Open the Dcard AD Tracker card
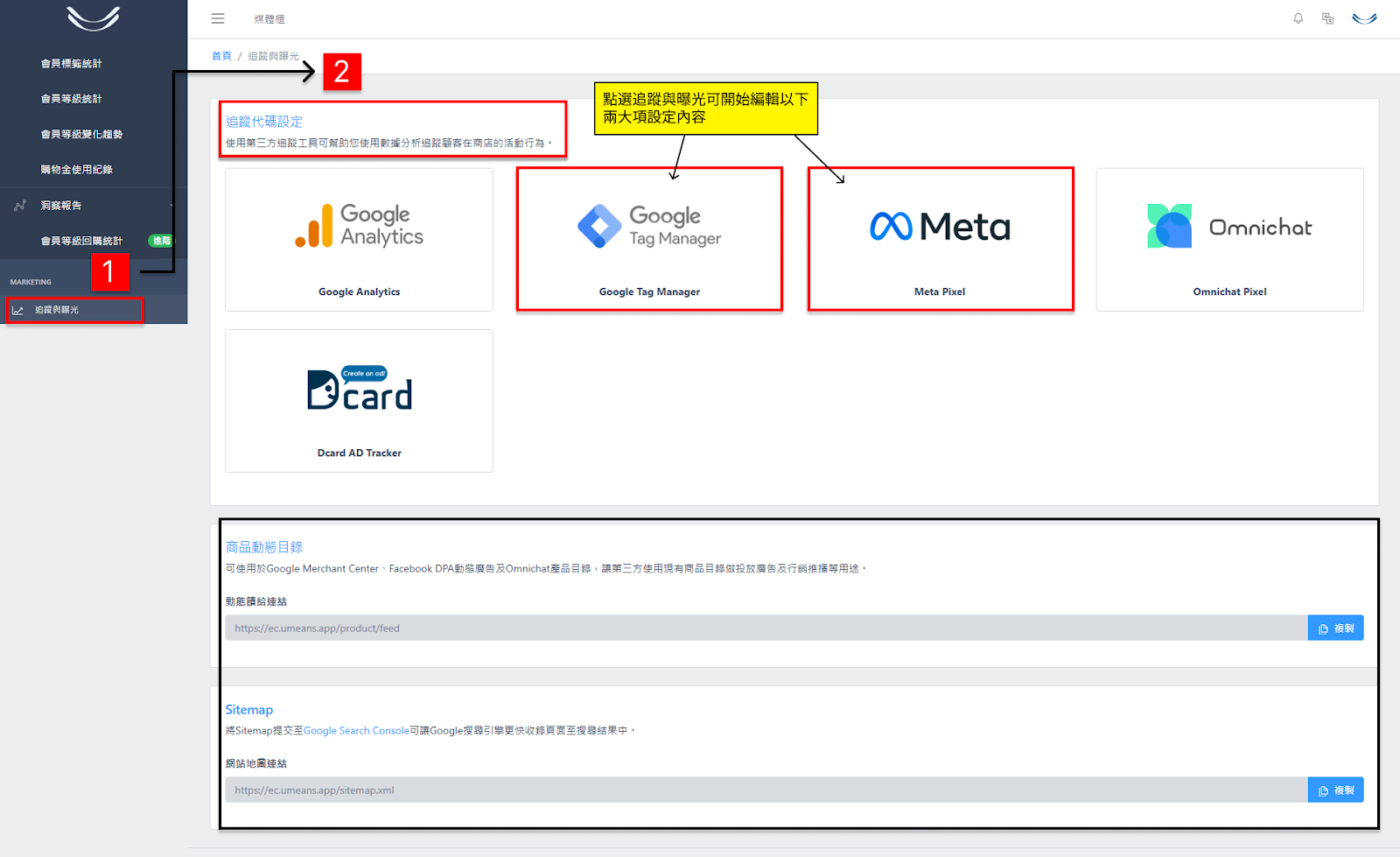Image resolution: width=1400 pixels, height=857 pixels. tap(359, 401)
